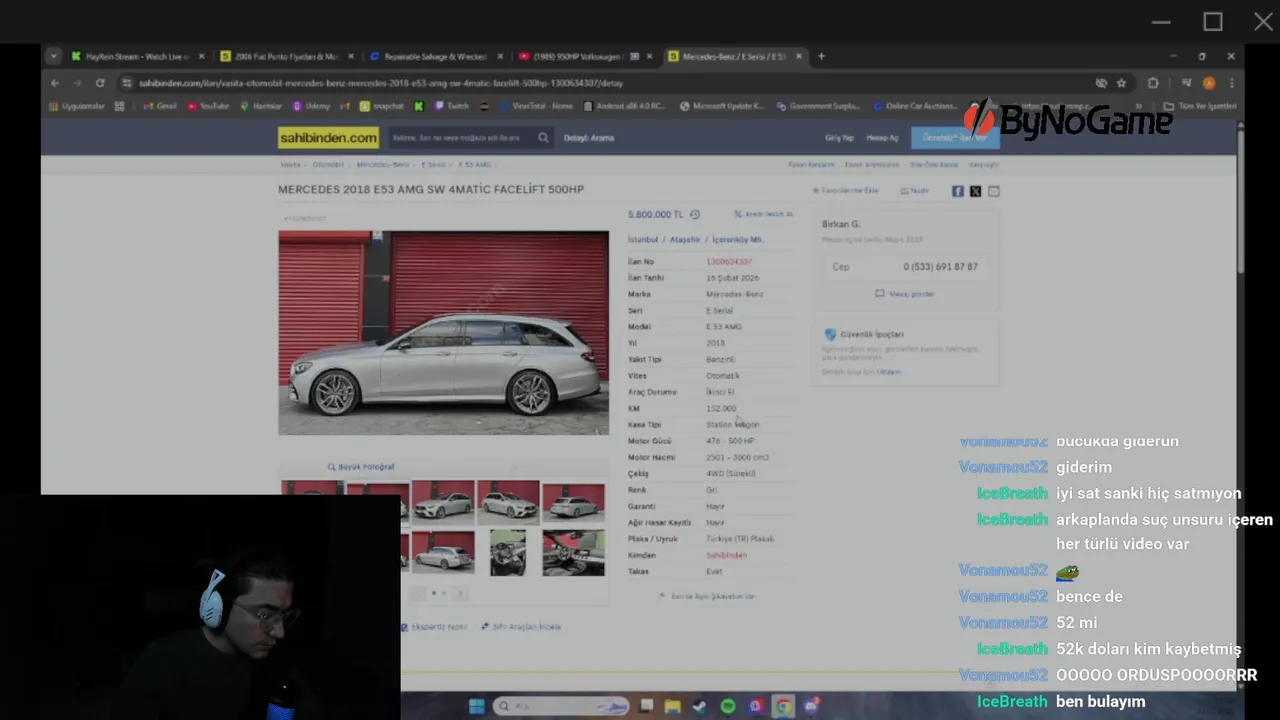Click Giriş Yap link

839,138
